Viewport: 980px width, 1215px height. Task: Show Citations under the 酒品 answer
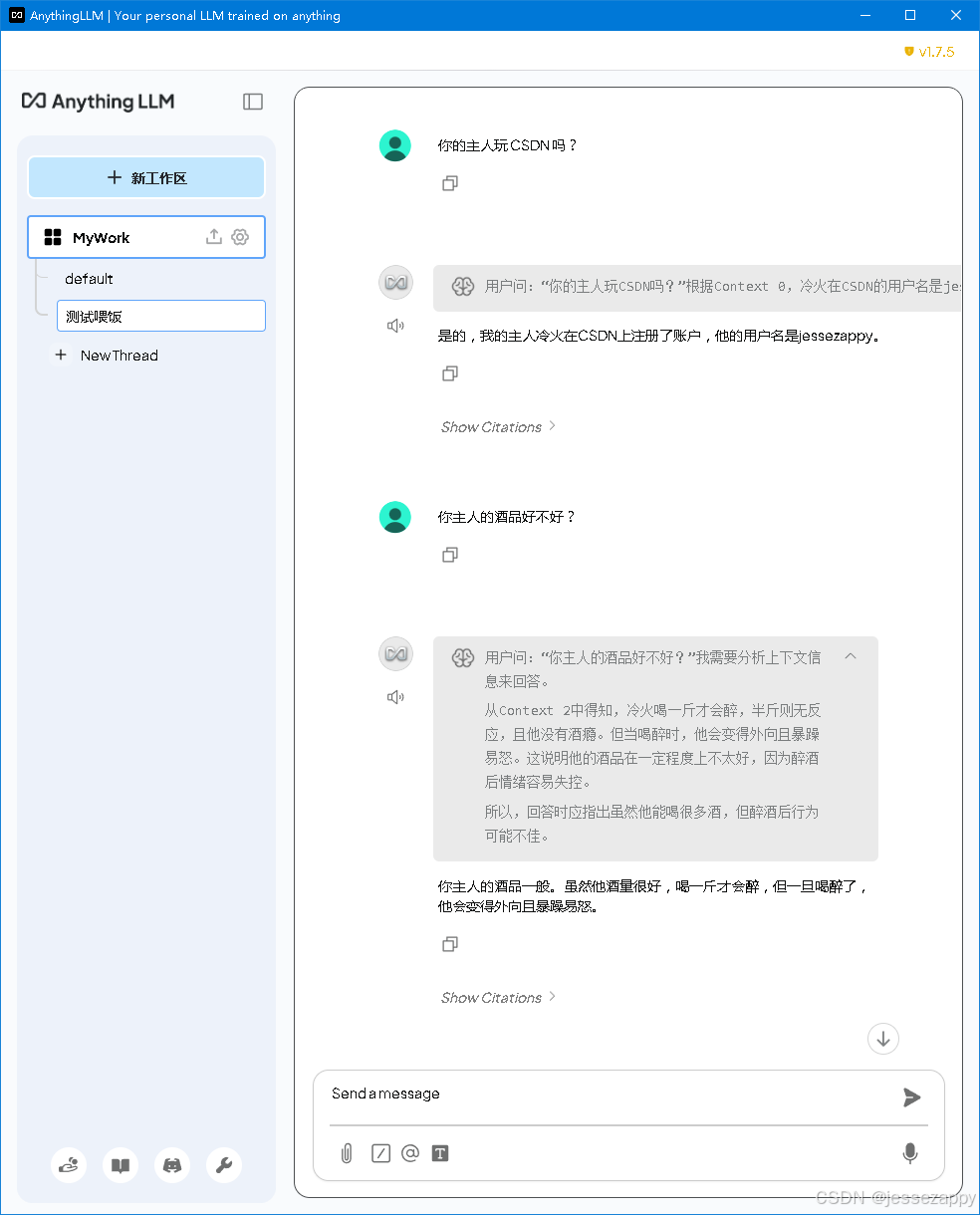(499, 997)
